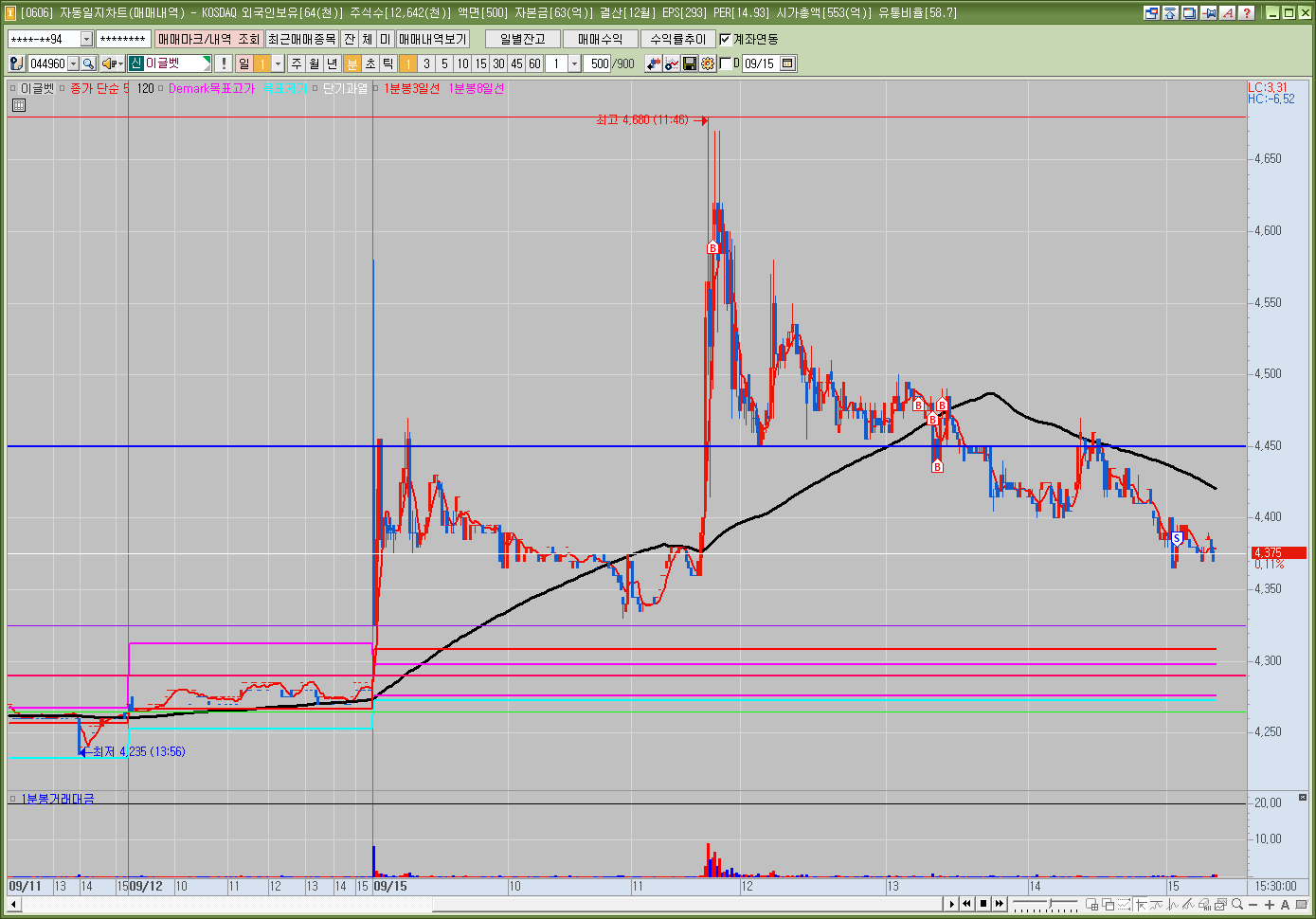
Task: Switch to the 일 (daily) chart tab
Action: (x=244, y=63)
